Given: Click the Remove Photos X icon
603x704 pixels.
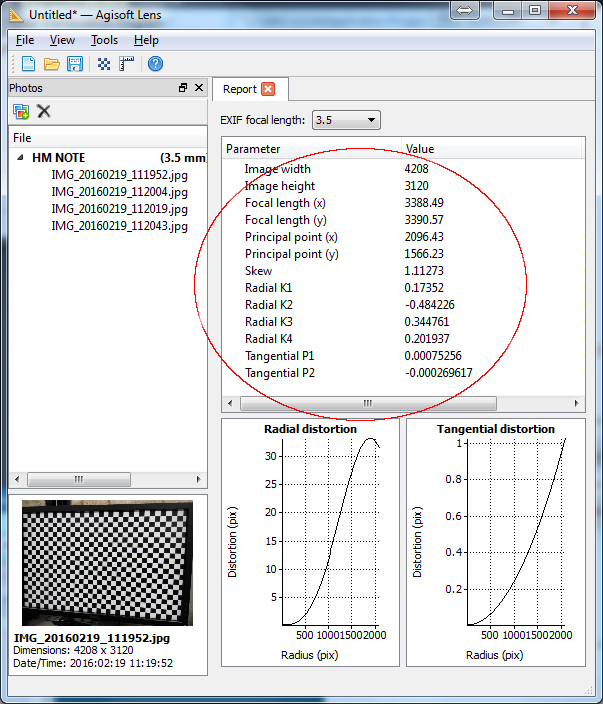Looking at the screenshot, I should 44,111.
